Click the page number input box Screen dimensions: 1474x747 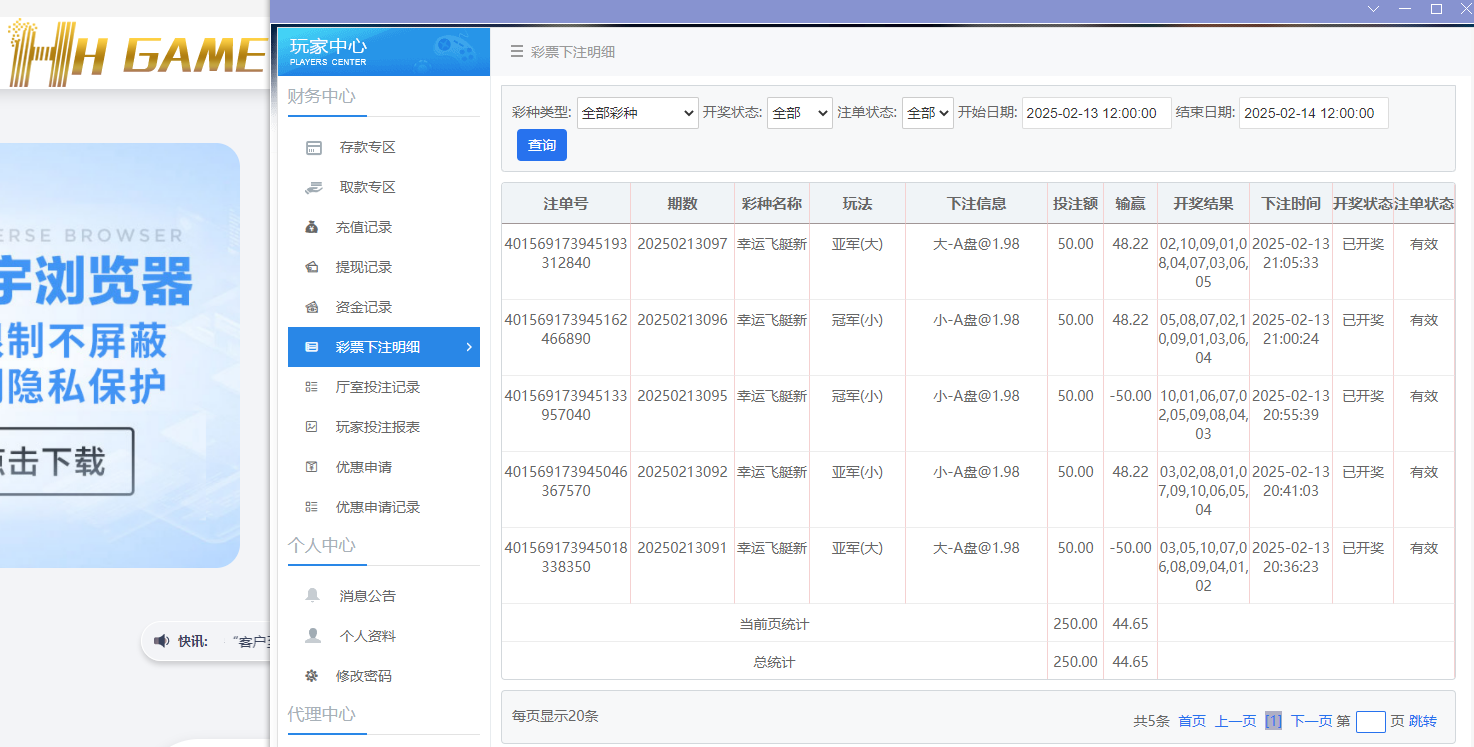(1370, 721)
